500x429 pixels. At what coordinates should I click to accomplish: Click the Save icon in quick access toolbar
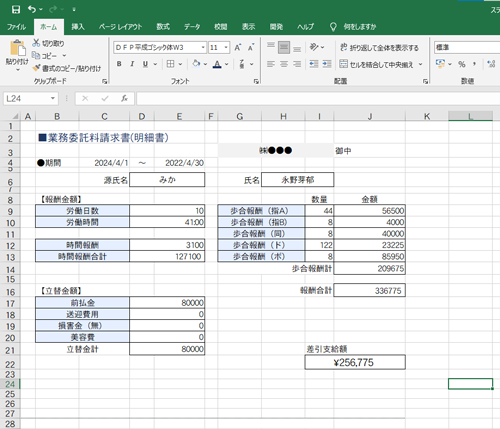pyautogui.click(x=16, y=9)
